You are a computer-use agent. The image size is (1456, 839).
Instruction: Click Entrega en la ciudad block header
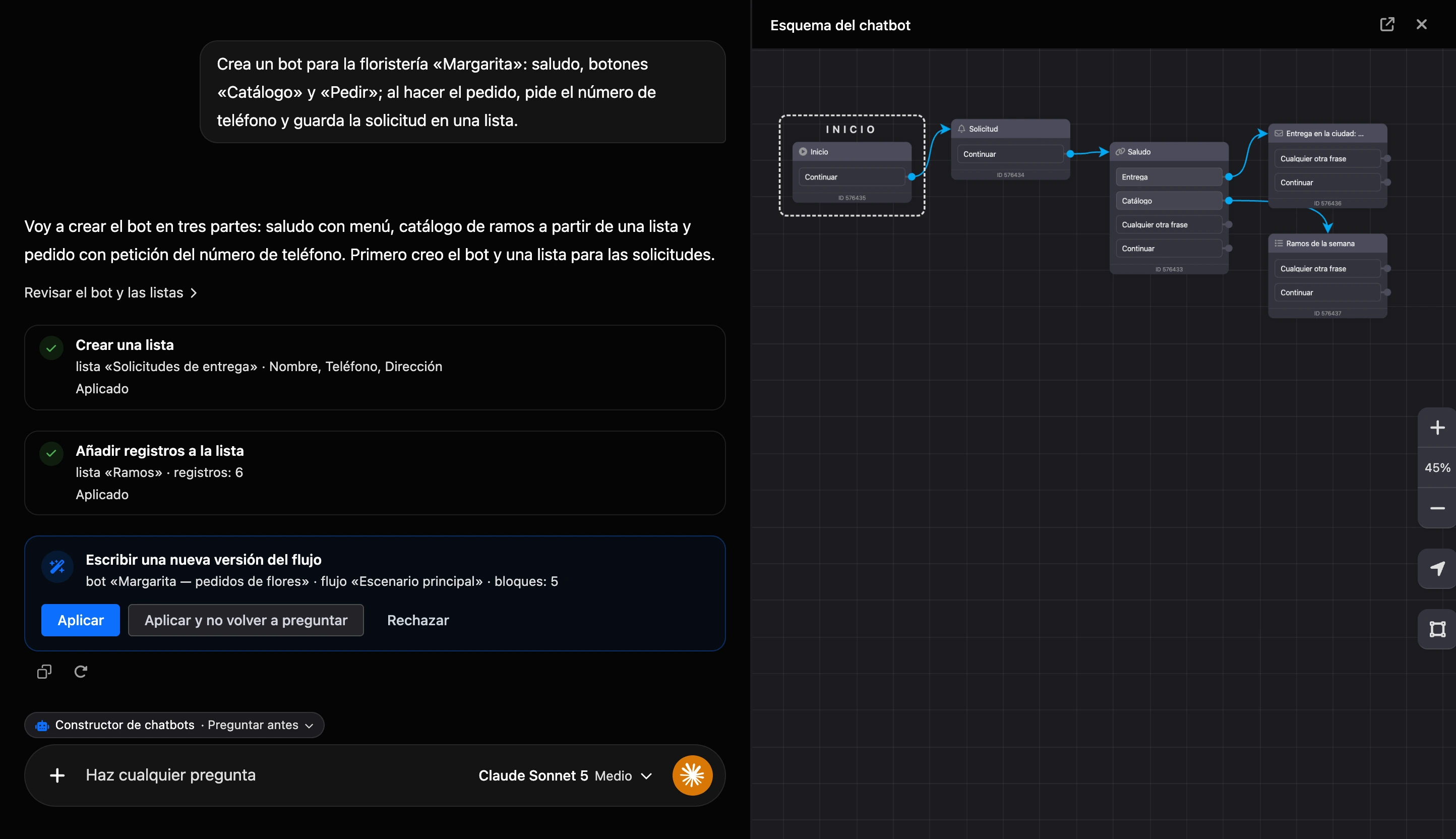(x=1327, y=133)
